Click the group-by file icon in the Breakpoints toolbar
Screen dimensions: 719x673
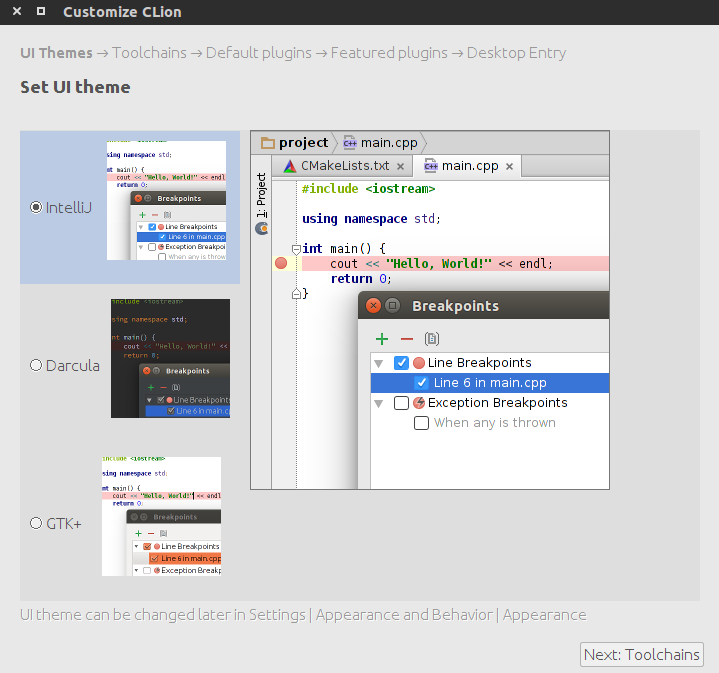[431, 339]
